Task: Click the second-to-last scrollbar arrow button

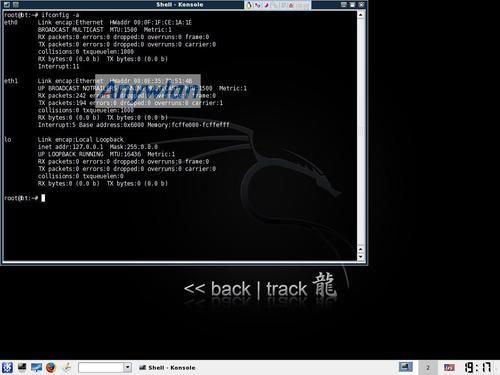Action: [x=361, y=250]
